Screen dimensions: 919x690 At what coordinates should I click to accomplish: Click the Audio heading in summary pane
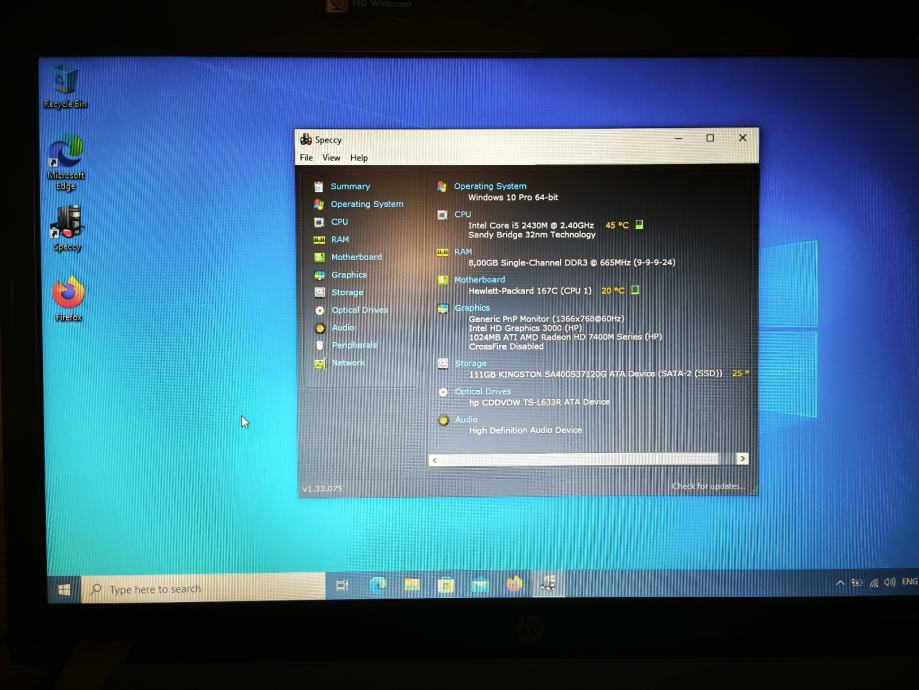(x=466, y=419)
